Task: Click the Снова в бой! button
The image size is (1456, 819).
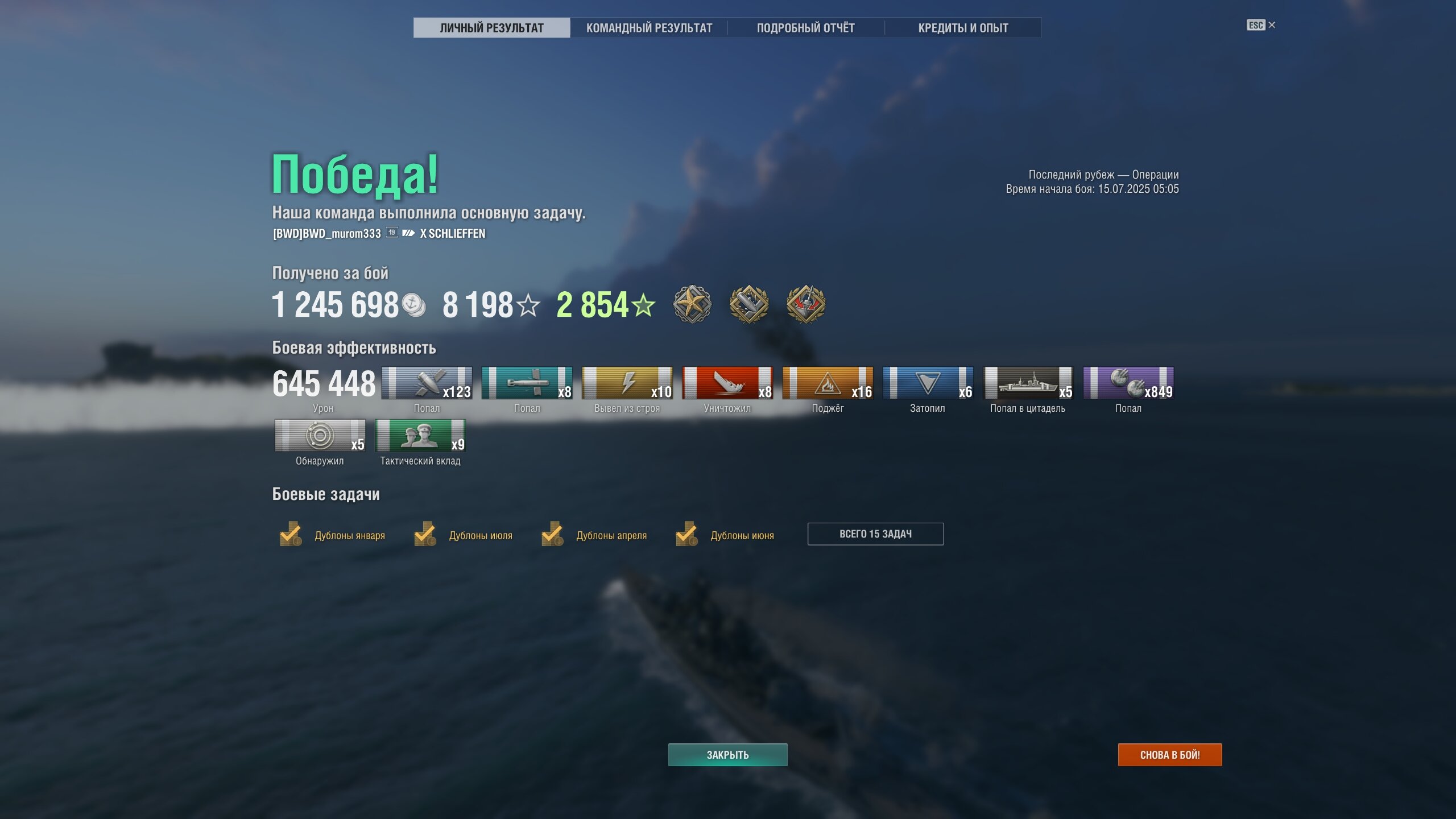Action: pyautogui.click(x=1170, y=755)
